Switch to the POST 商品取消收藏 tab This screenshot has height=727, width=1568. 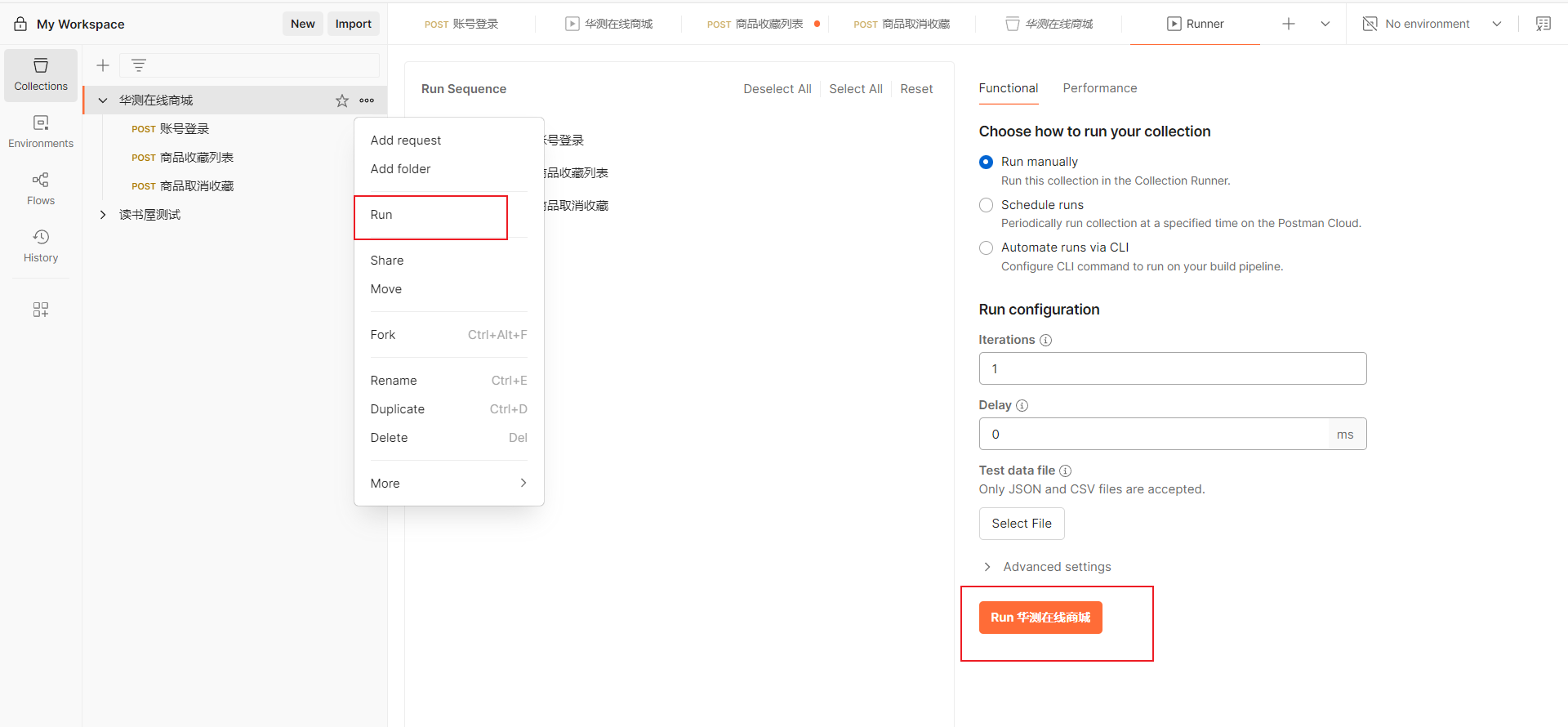pyautogui.click(x=902, y=24)
